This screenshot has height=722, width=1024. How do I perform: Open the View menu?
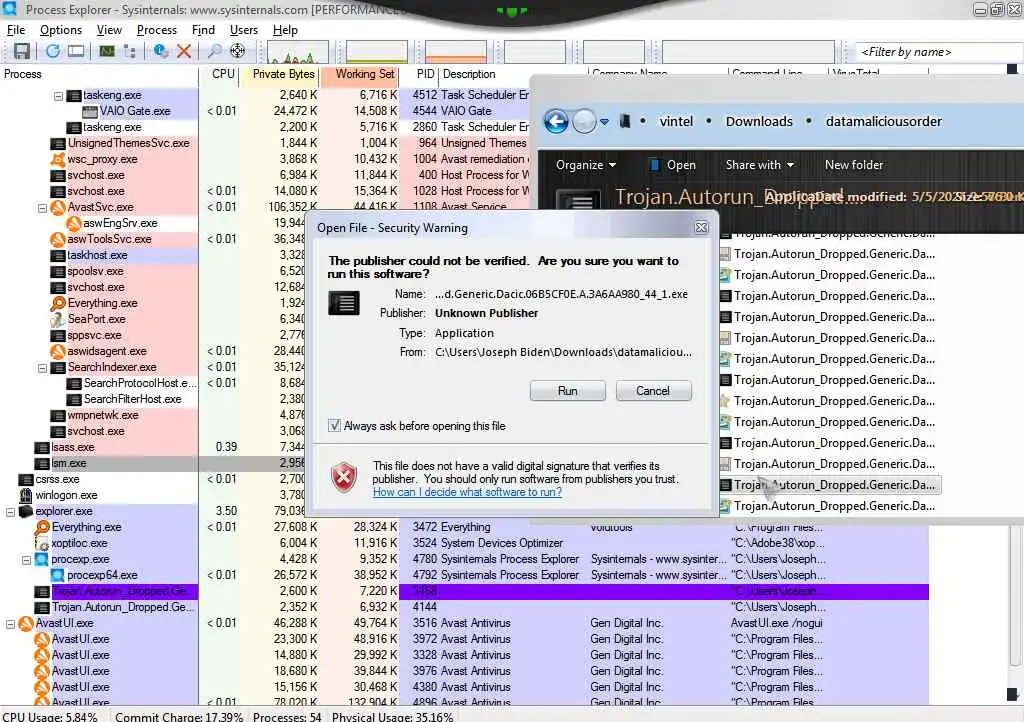pos(109,30)
